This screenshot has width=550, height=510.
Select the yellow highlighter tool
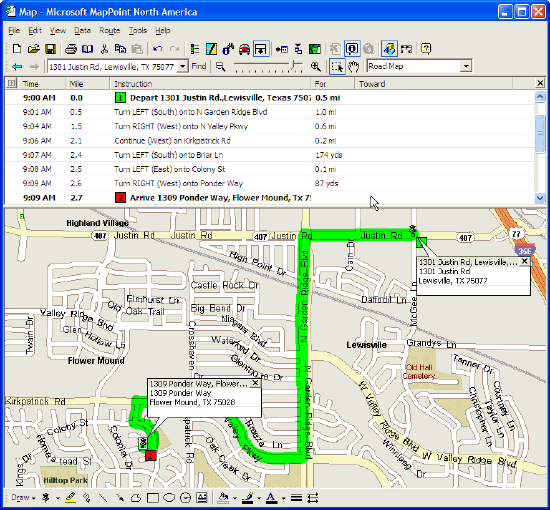point(71,497)
